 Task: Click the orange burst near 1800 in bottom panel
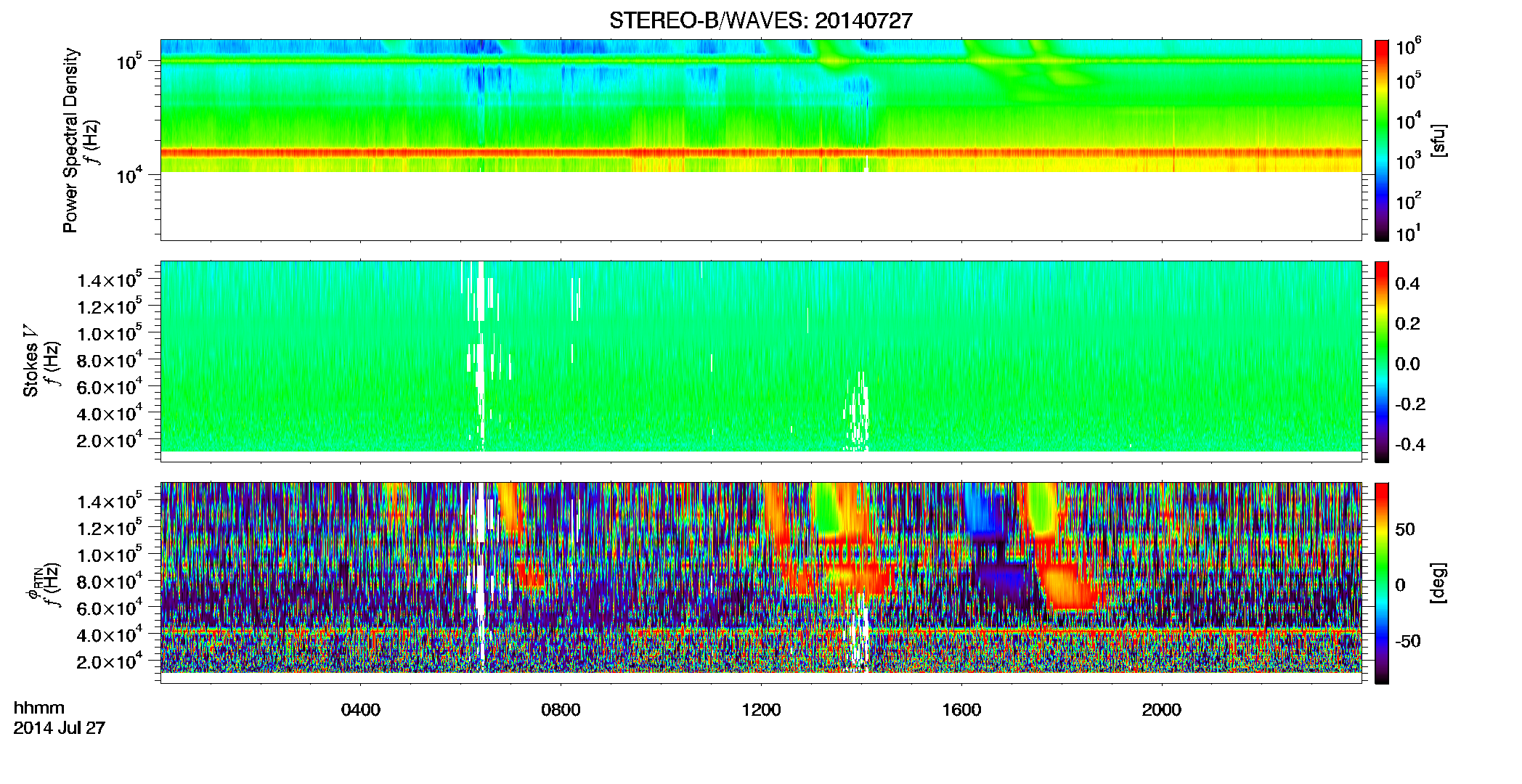pos(1067,587)
